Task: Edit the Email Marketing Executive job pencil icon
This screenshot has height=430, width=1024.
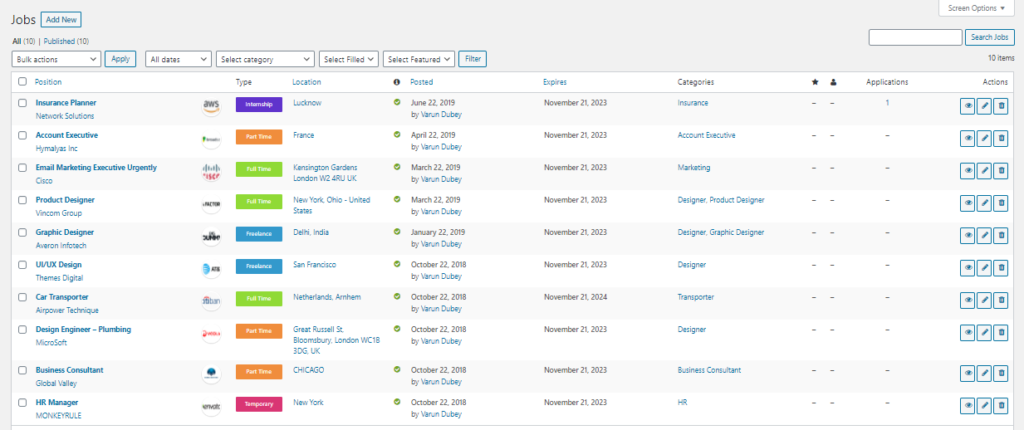Action: [984, 171]
